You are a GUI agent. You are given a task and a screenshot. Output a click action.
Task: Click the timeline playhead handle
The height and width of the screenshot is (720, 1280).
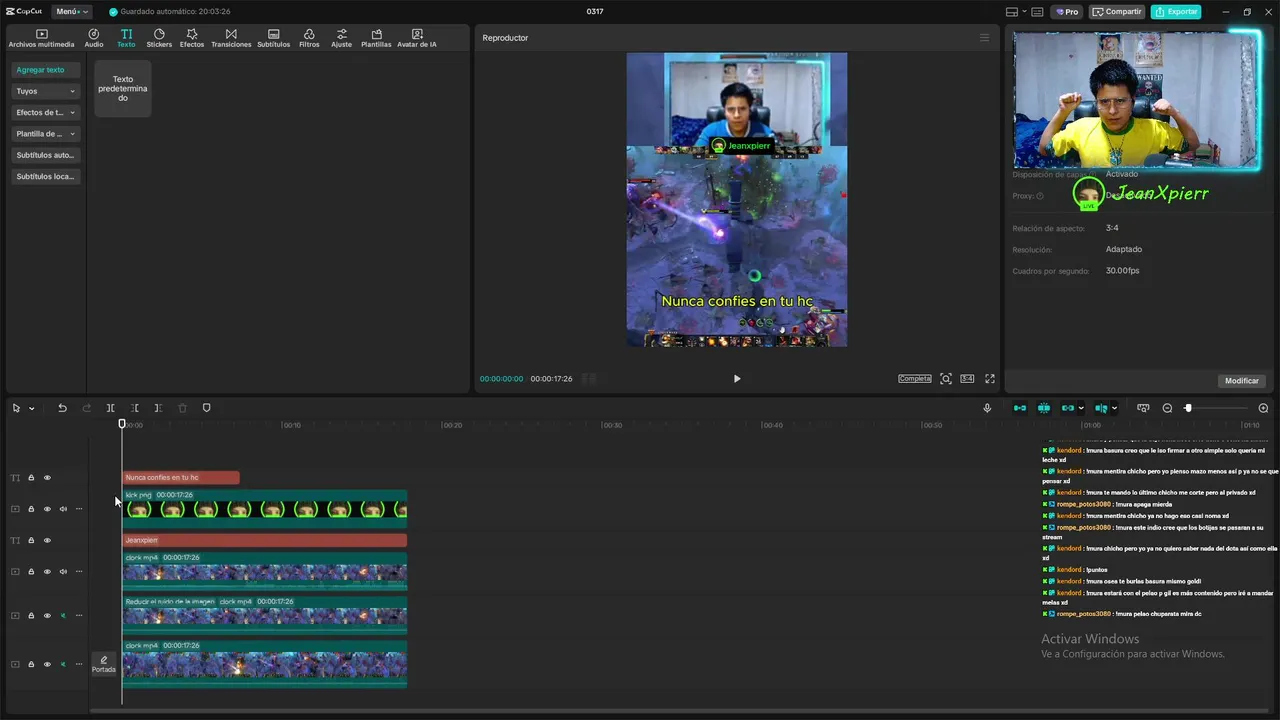coord(122,424)
